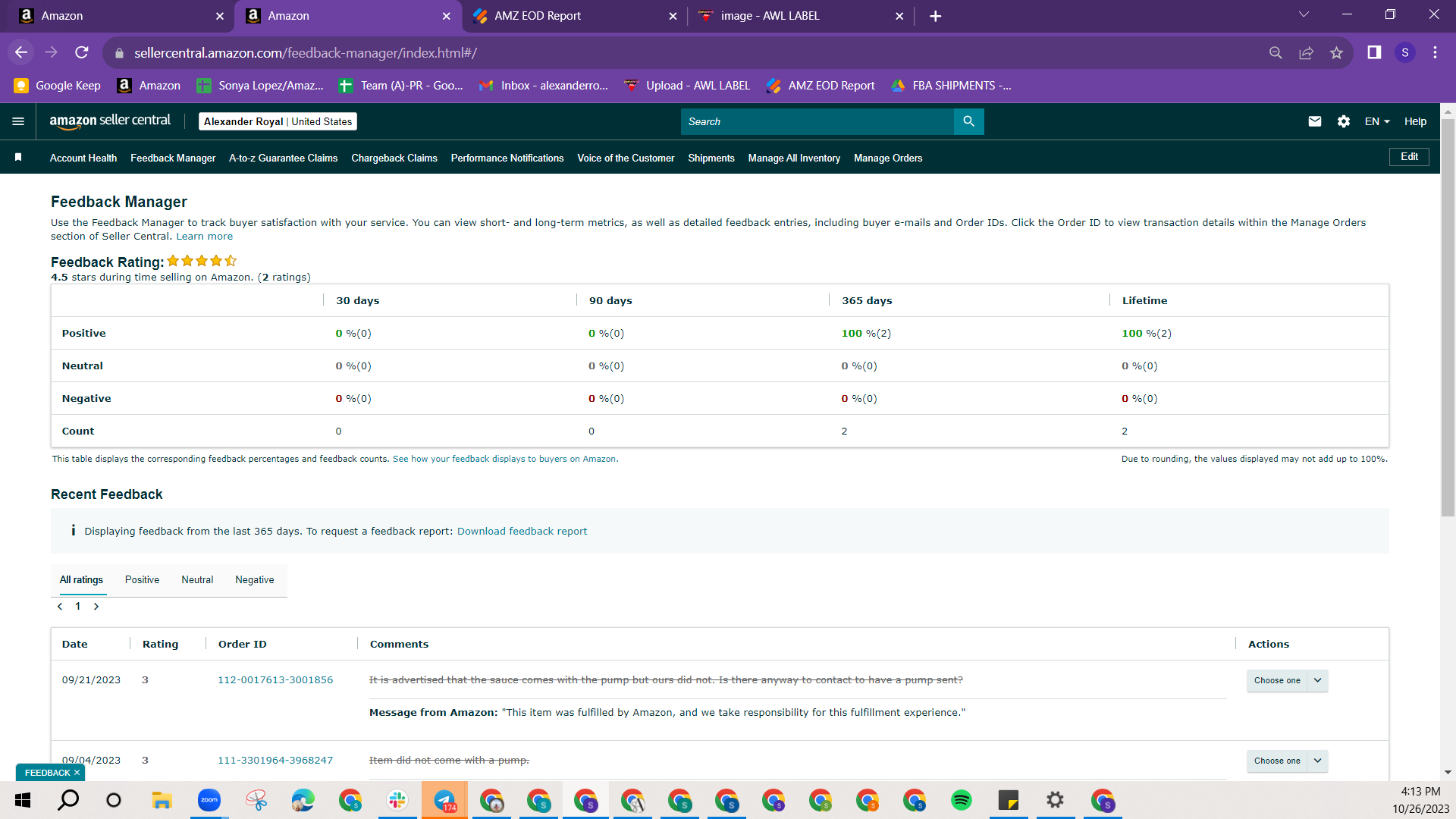The height and width of the screenshot is (819, 1456).
Task: Open Account Health in the nav bar
Action: (x=83, y=158)
